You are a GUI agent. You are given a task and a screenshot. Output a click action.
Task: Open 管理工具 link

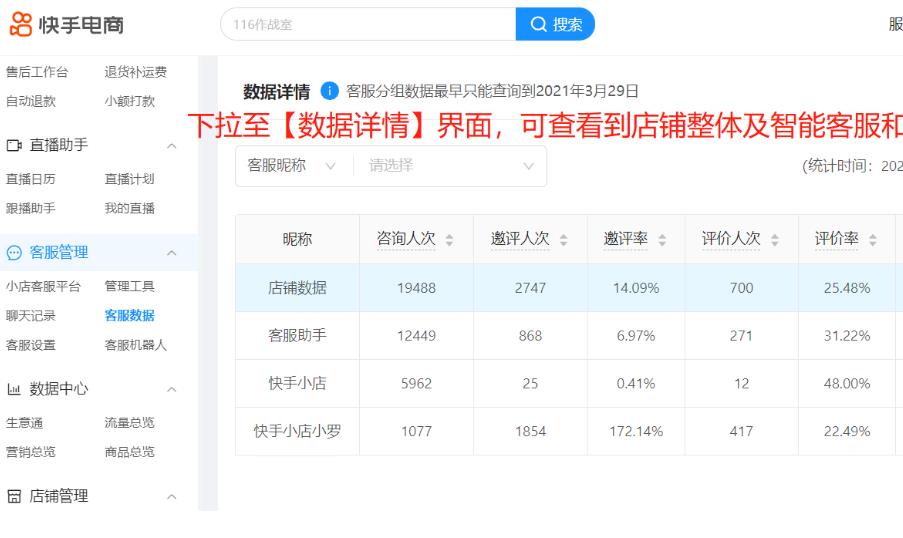click(130, 286)
